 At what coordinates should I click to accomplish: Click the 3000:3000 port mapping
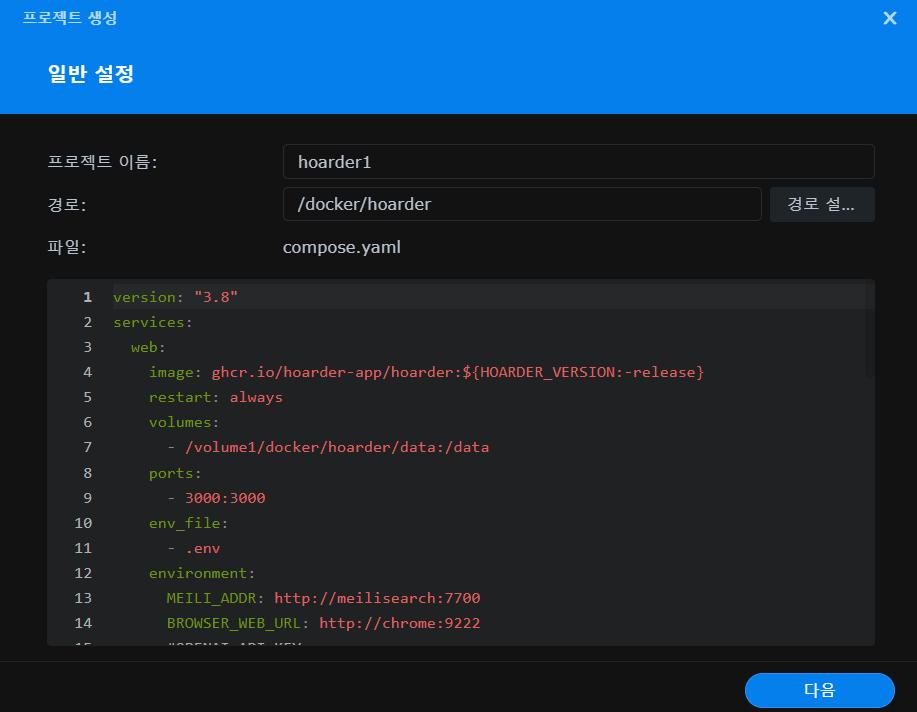(x=224, y=497)
